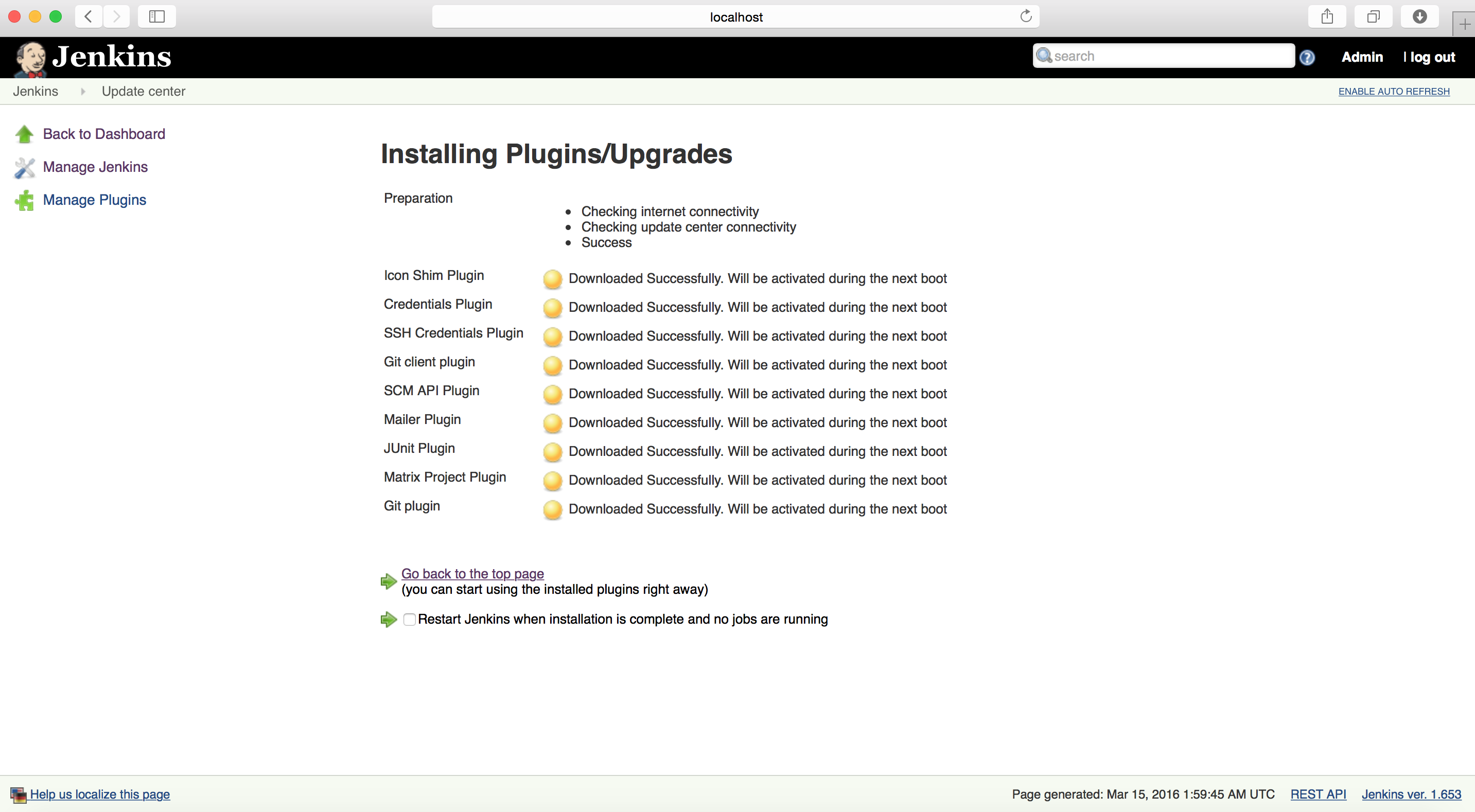Click the Manage Jenkins wrench icon

(x=24, y=167)
